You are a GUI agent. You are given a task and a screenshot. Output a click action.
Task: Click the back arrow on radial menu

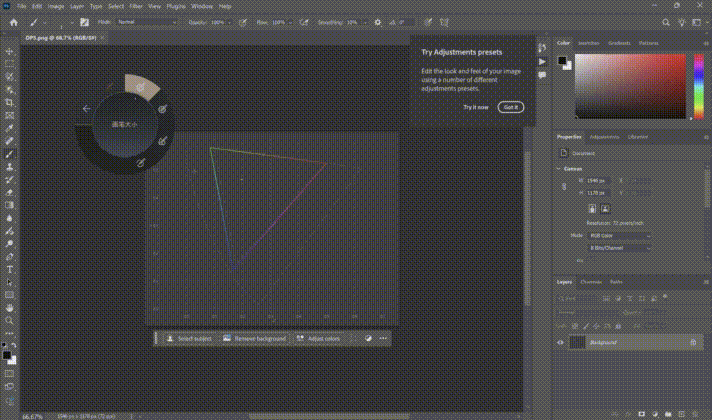pyautogui.click(x=86, y=109)
